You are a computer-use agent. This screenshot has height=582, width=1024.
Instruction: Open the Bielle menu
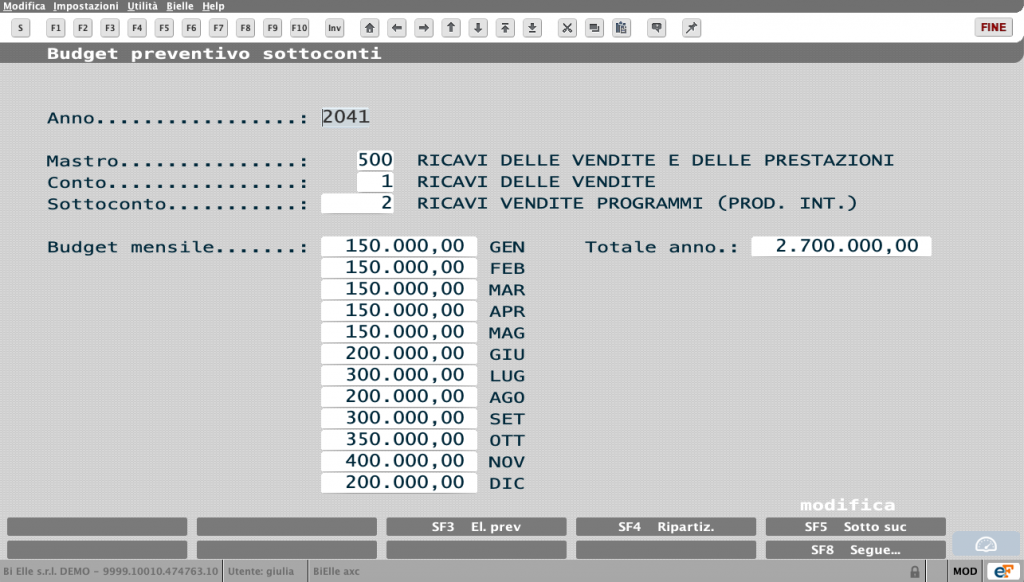[180, 6]
